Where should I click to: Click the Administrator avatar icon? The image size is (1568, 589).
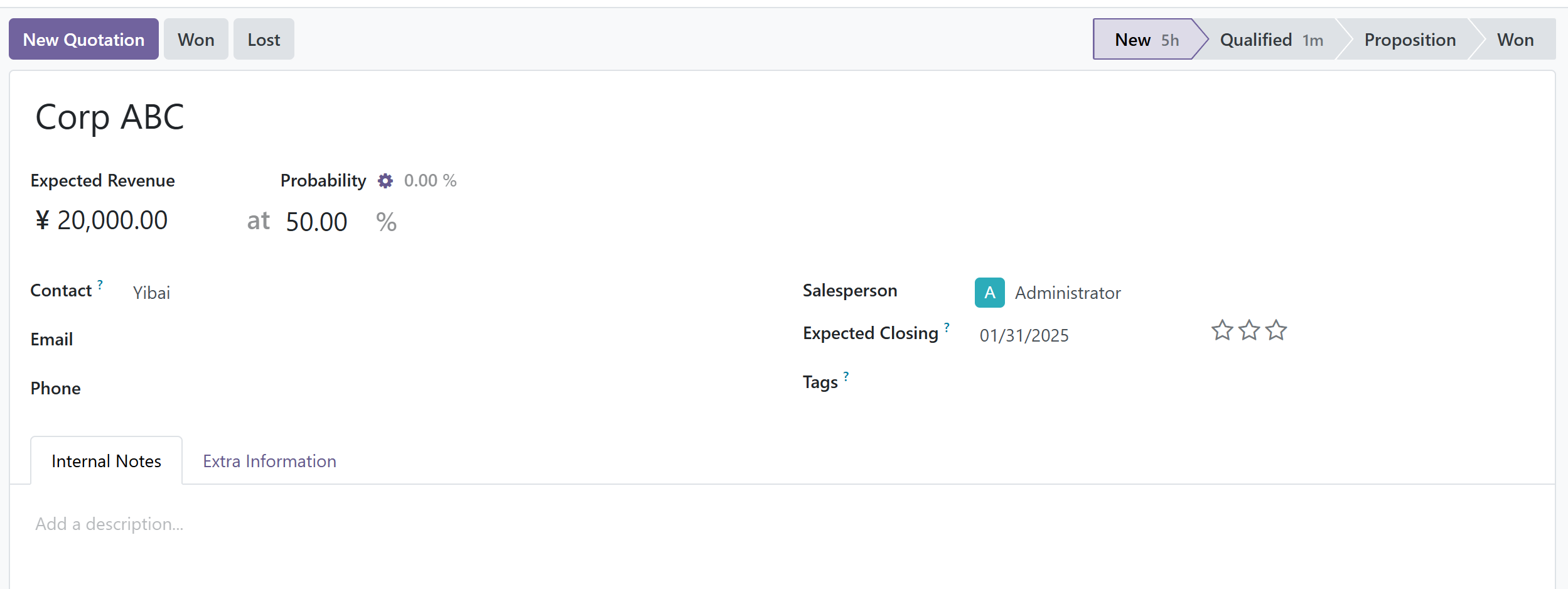(x=989, y=293)
